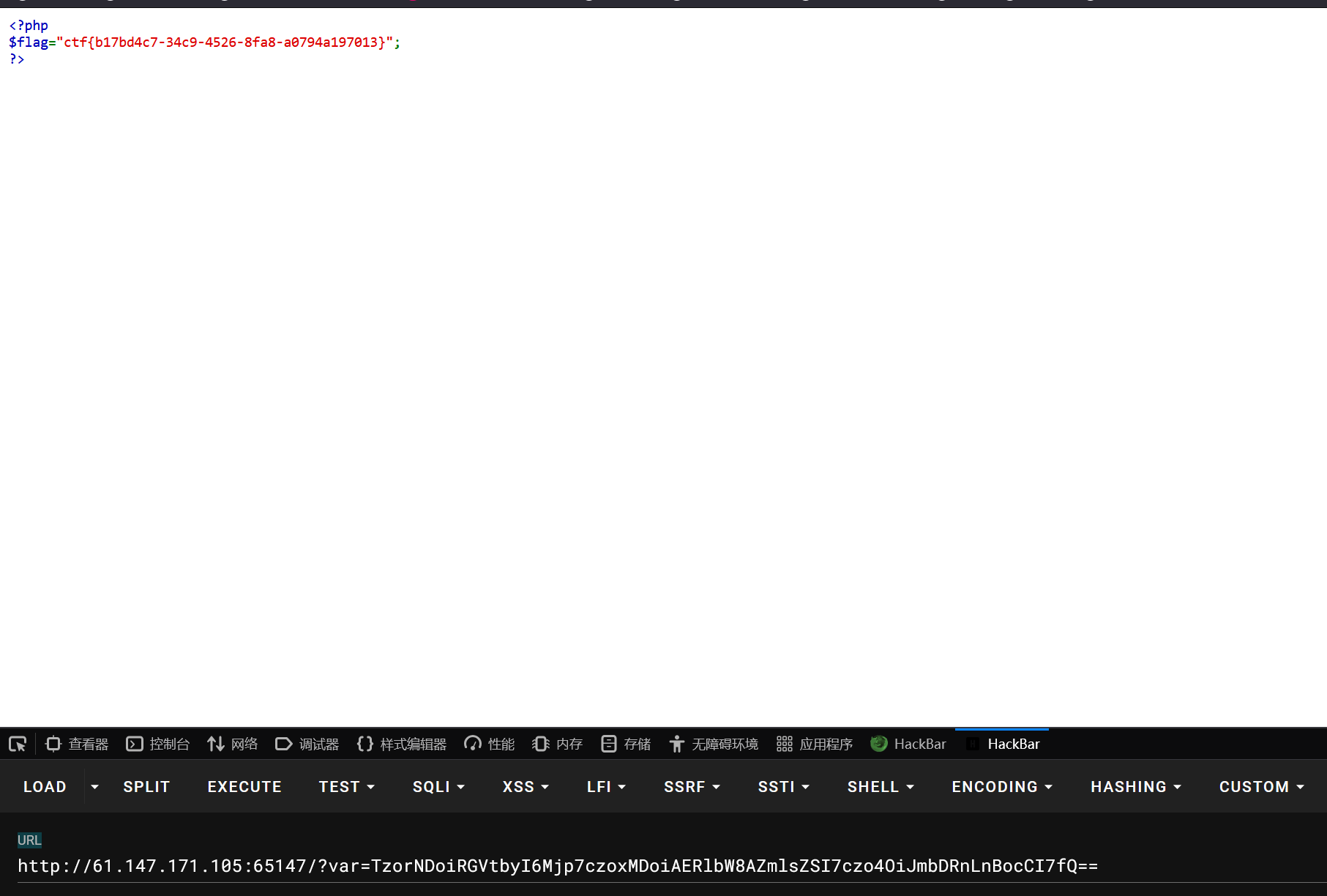This screenshot has height=896, width=1327.
Task: Open the Style Editor (样式编辑器) panel
Action: coord(402,744)
